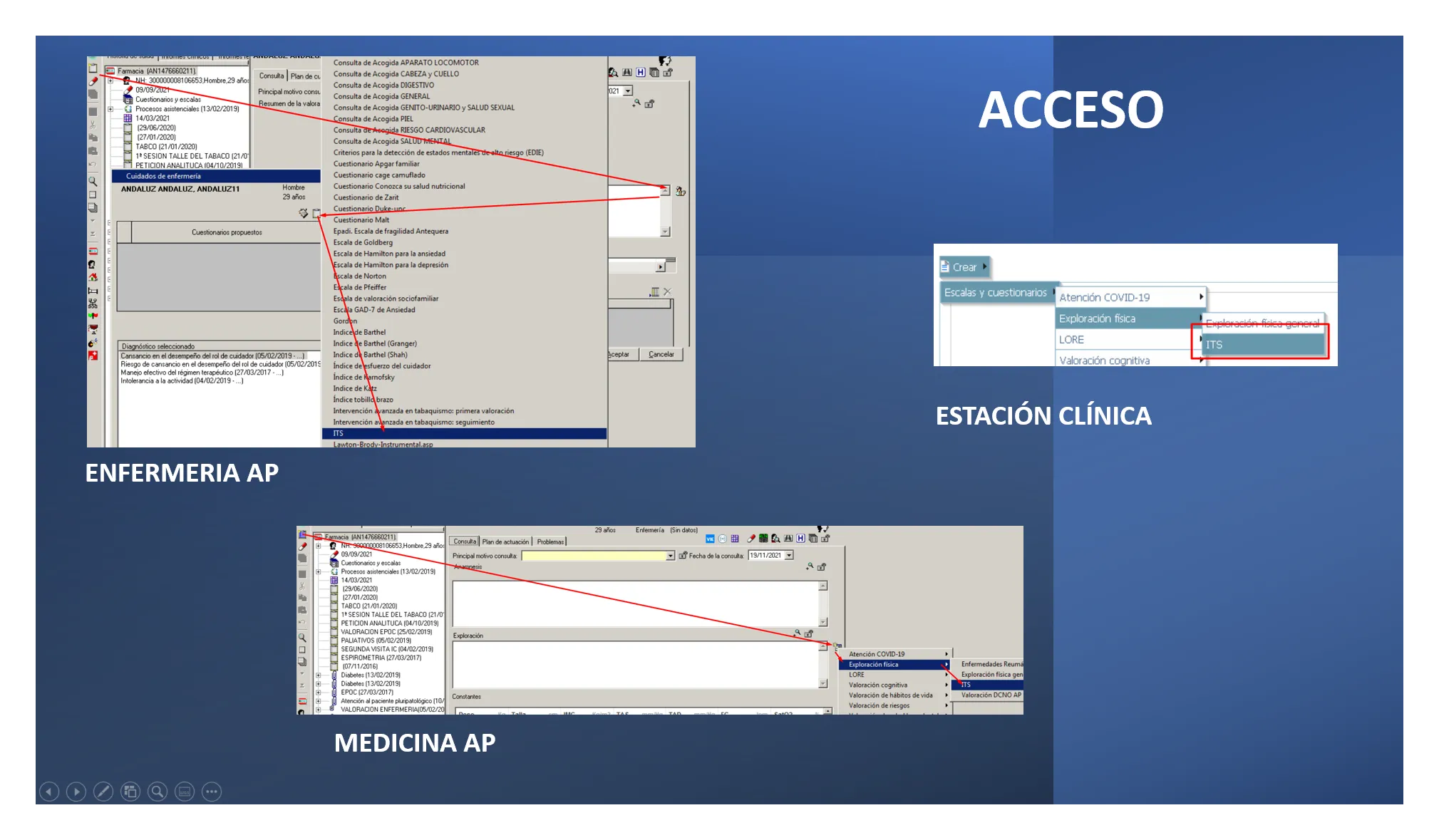Toggle slideshow subtitles icon
Viewport: 1439px width, 840px height.
[x=185, y=792]
